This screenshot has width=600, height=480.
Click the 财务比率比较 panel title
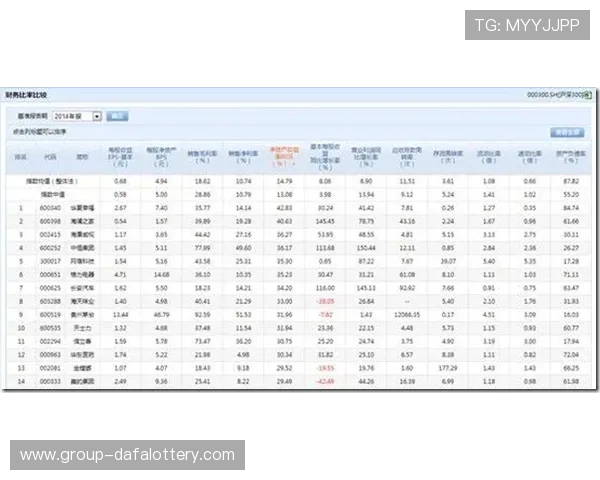coord(26,95)
